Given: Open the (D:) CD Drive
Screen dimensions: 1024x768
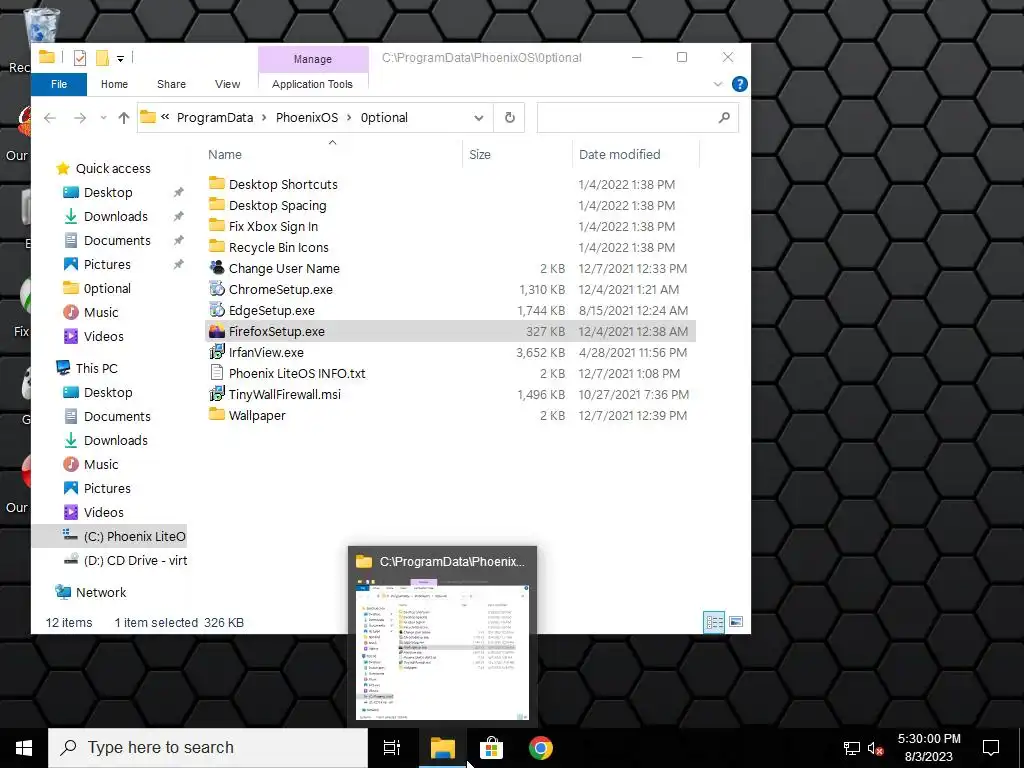Looking at the screenshot, I should (x=125, y=561).
